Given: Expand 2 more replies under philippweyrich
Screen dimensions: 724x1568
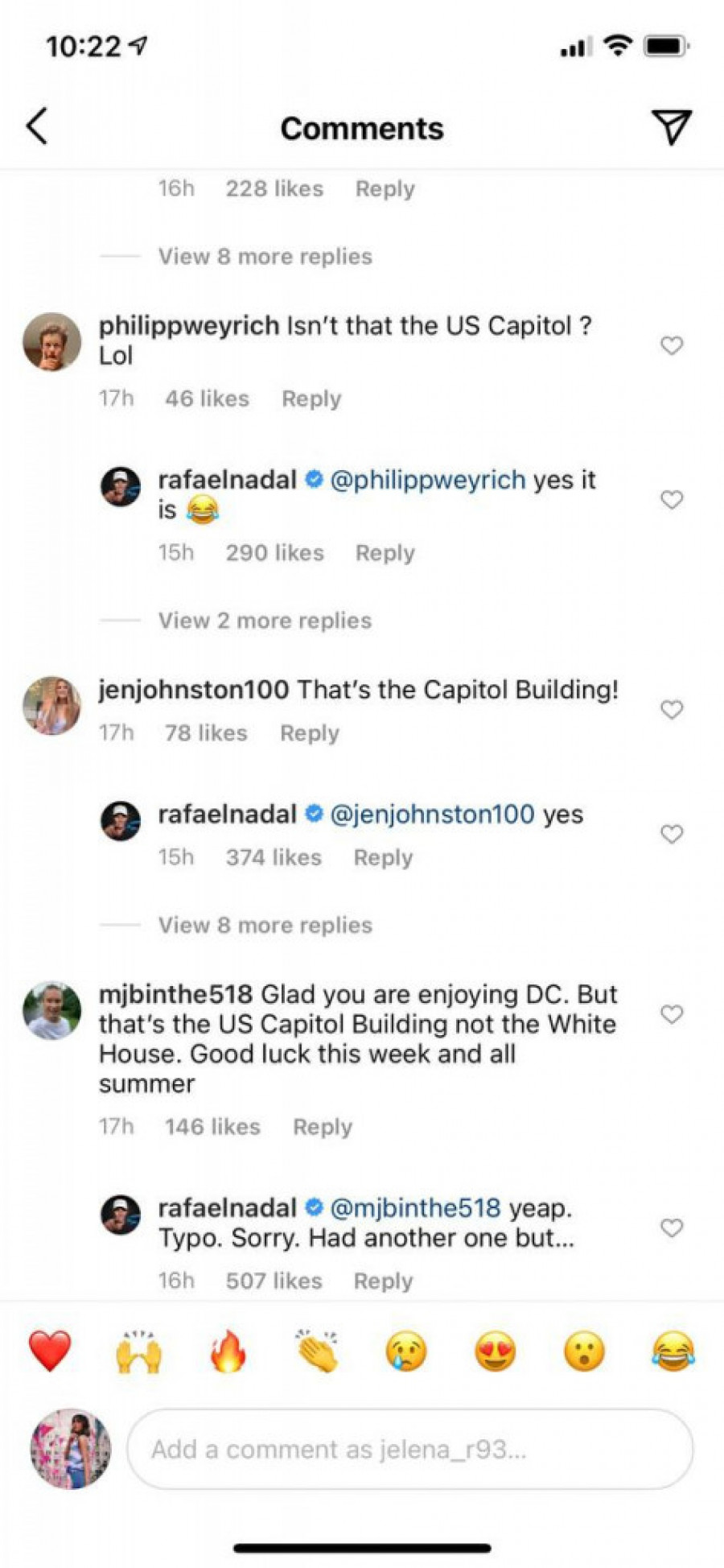Looking at the screenshot, I should pyautogui.click(x=265, y=621).
